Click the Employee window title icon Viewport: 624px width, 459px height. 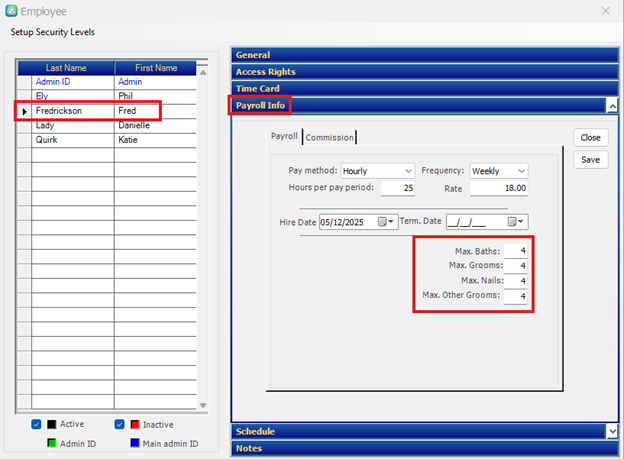[x=11, y=11]
